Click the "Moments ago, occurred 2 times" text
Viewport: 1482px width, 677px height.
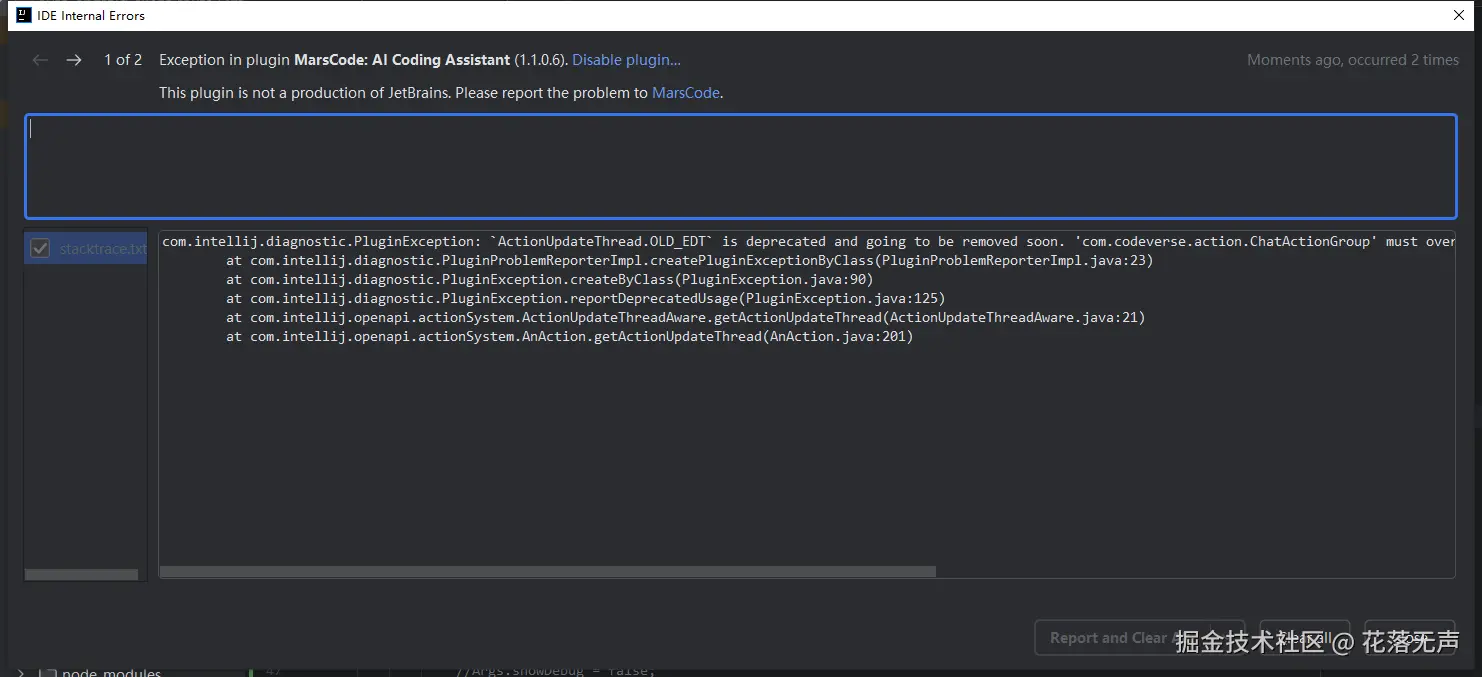(1353, 60)
